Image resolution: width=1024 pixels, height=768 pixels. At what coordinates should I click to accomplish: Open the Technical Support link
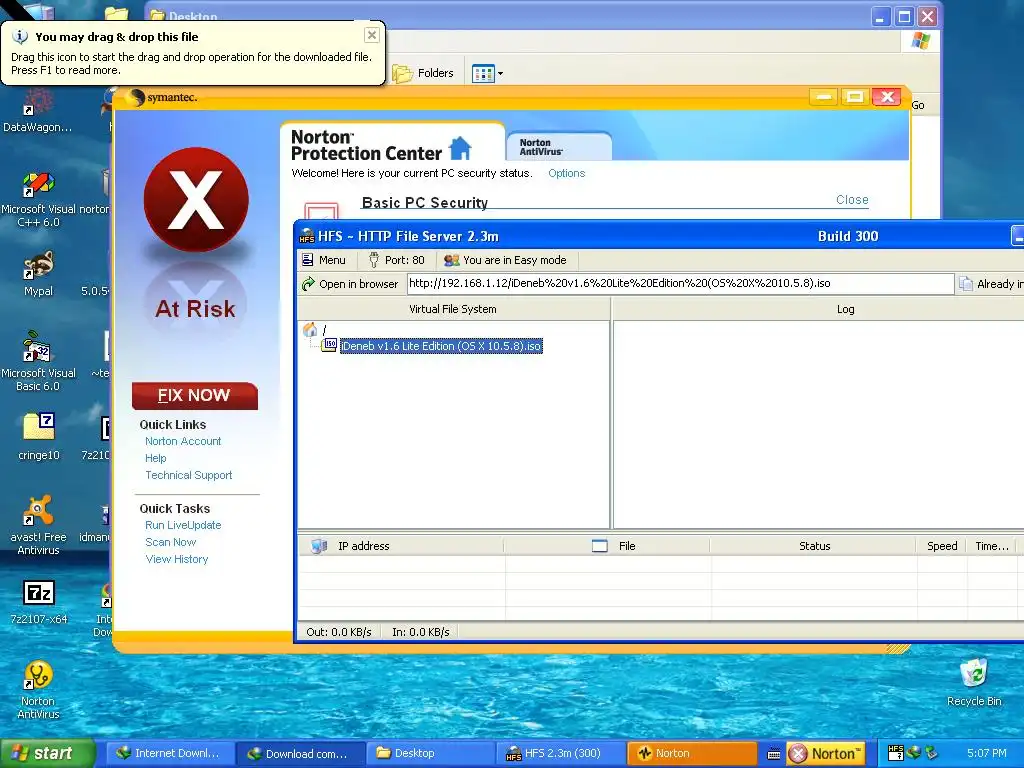tap(189, 475)
